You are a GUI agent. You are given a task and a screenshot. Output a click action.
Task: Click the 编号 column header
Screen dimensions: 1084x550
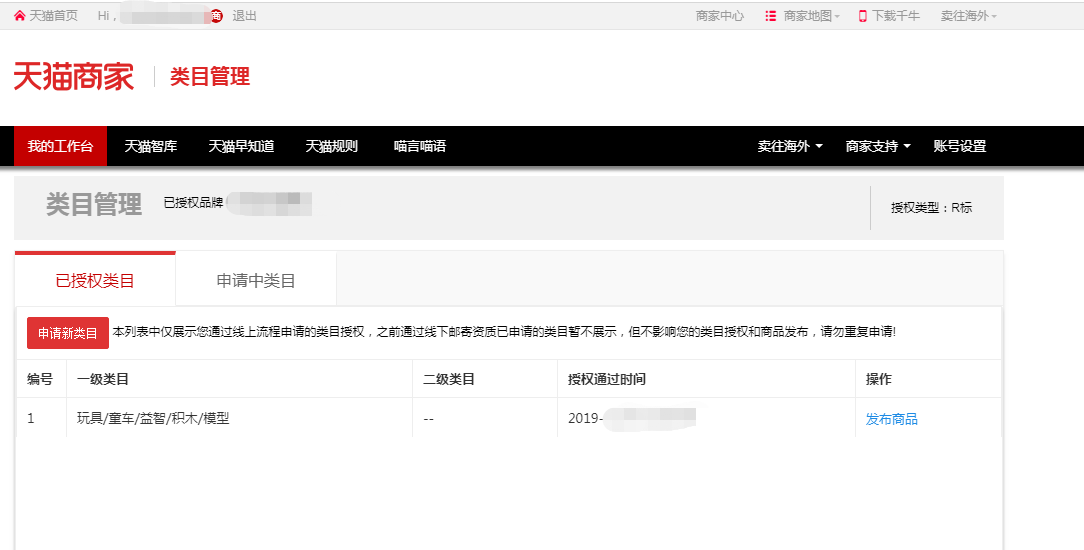pyautogui.click(x=39, y=379)
